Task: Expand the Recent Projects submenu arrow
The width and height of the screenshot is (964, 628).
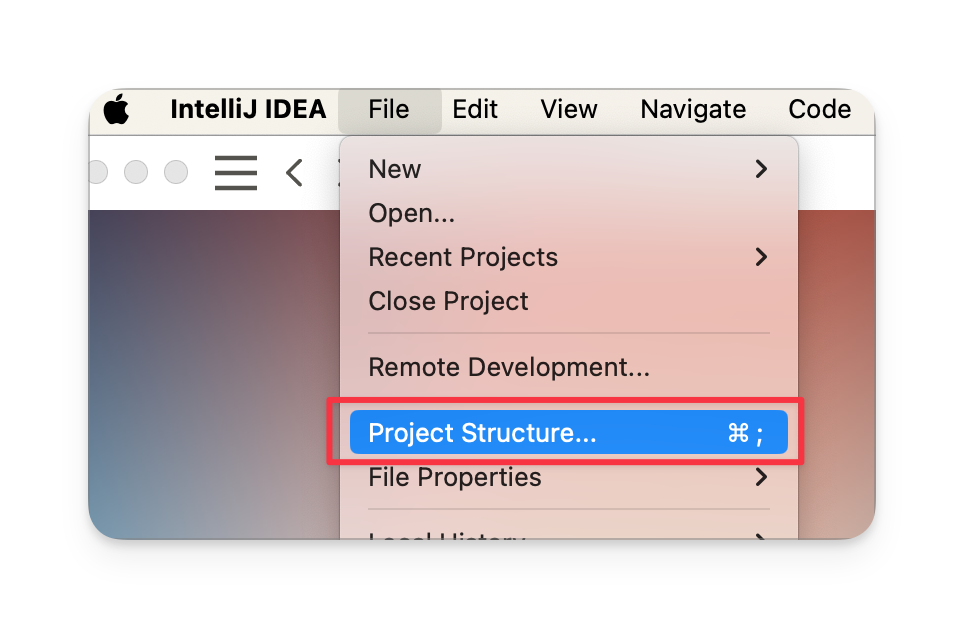Action: pyautogui.click(x=761, y=257)
